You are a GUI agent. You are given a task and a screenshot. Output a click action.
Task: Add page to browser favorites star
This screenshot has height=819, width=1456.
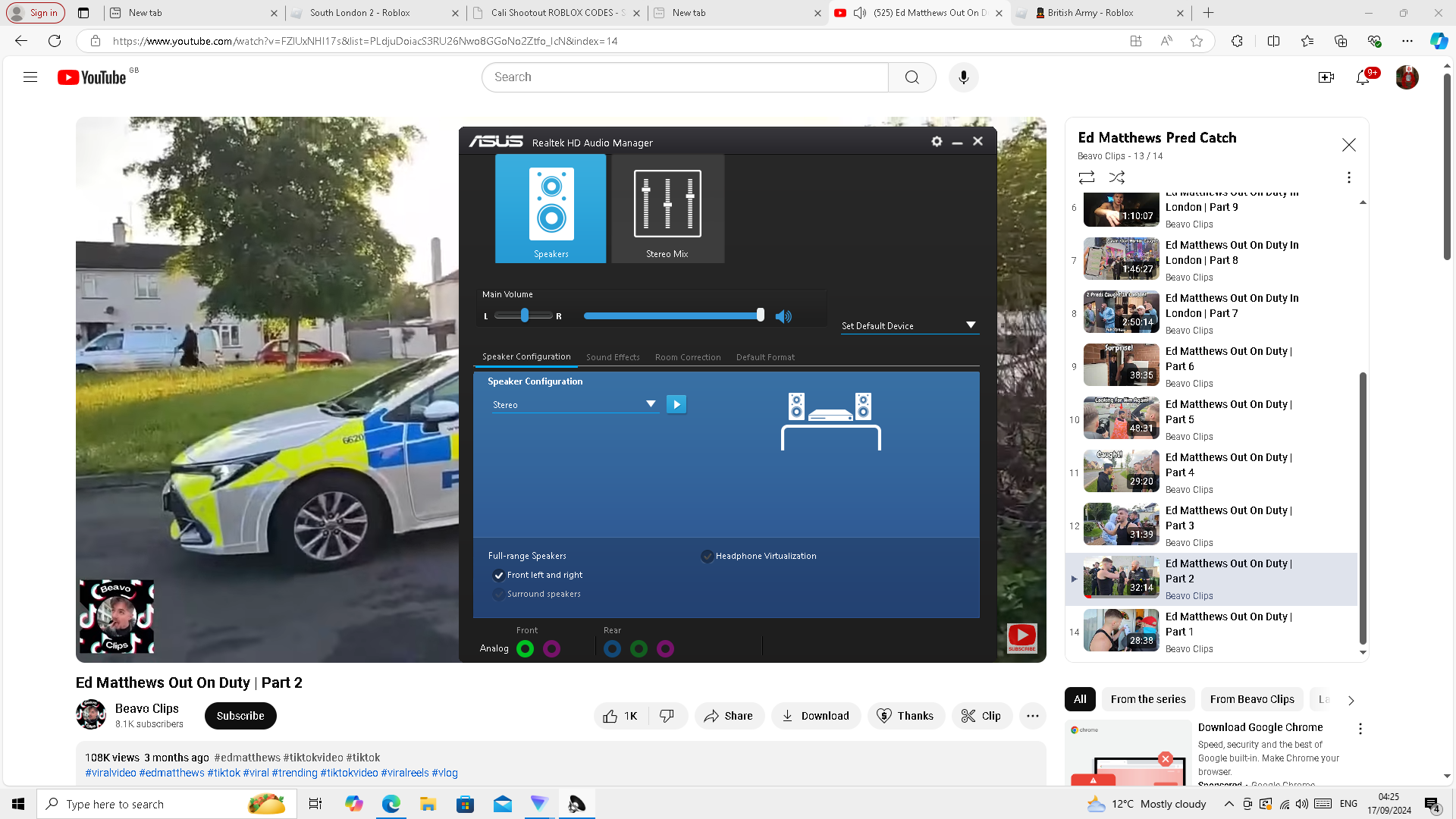(x=1197, y=41)
